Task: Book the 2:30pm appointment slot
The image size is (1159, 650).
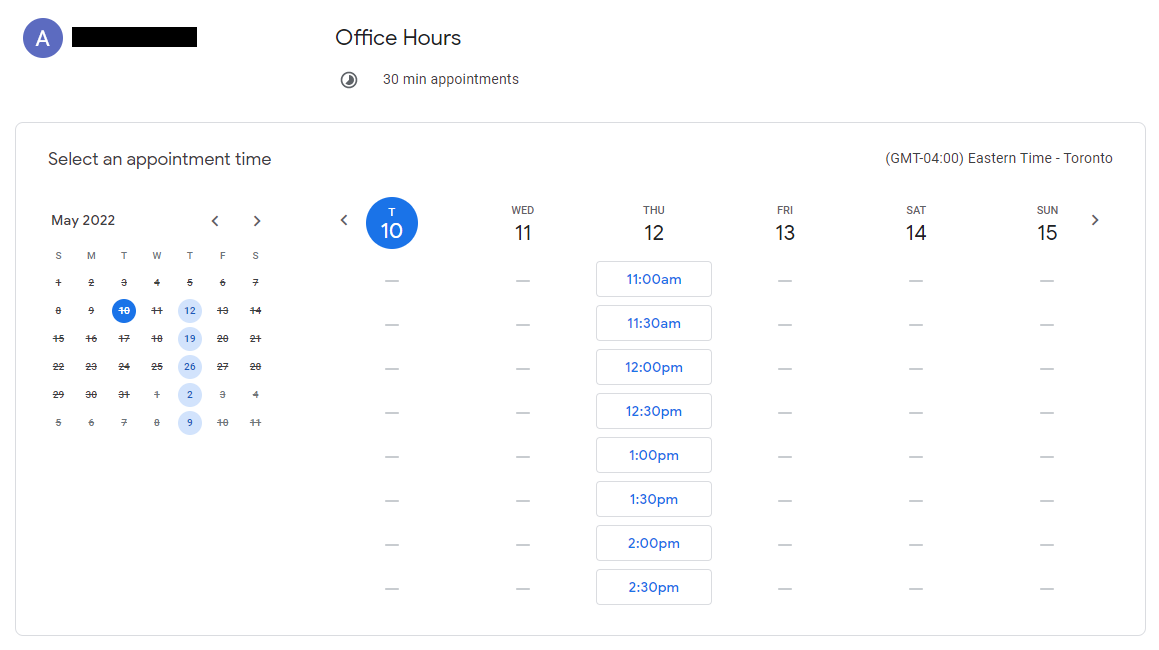Action: [x=654, y=587]
